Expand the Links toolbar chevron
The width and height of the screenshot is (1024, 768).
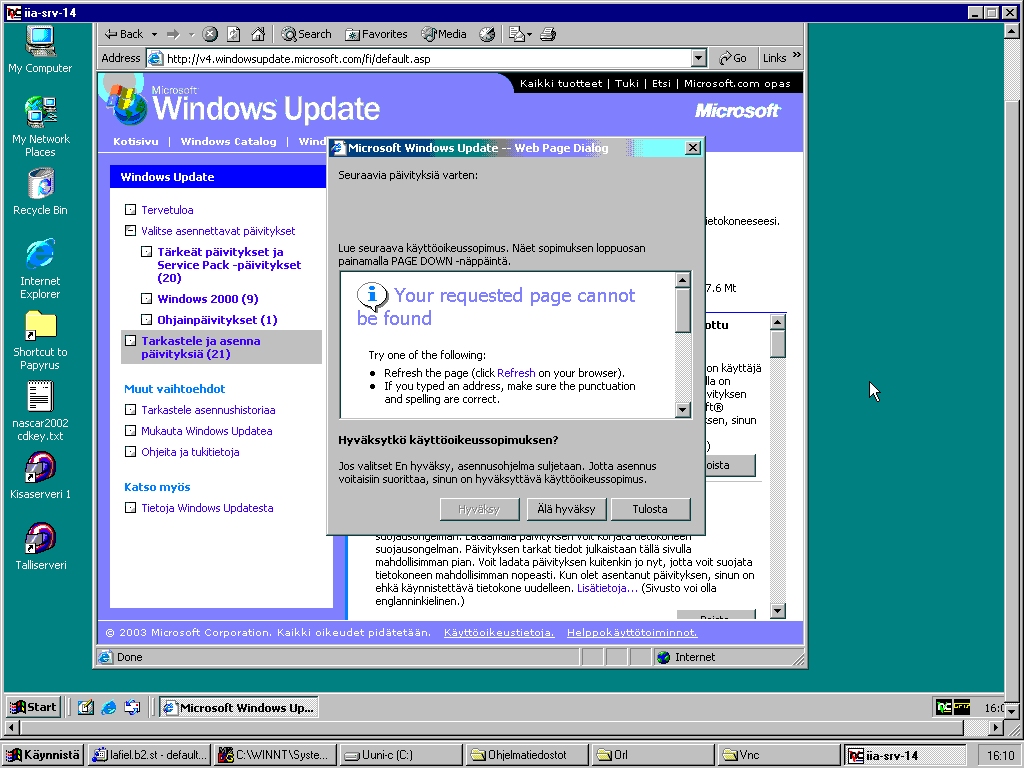click(797, 57)
